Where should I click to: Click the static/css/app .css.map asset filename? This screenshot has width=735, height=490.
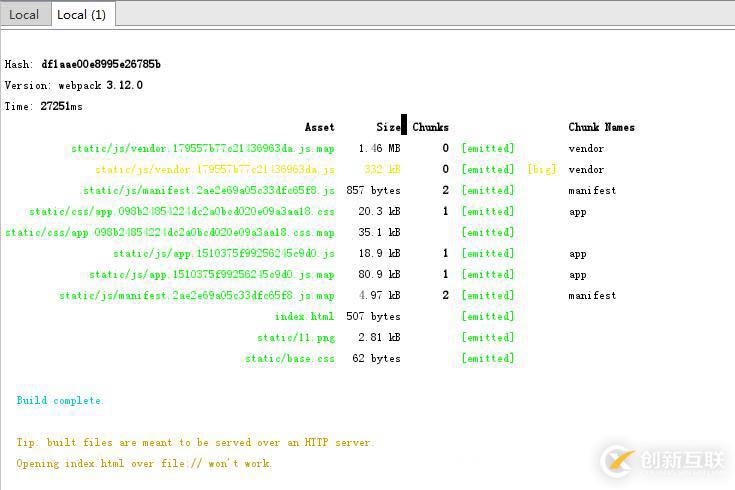pos(170,233)
